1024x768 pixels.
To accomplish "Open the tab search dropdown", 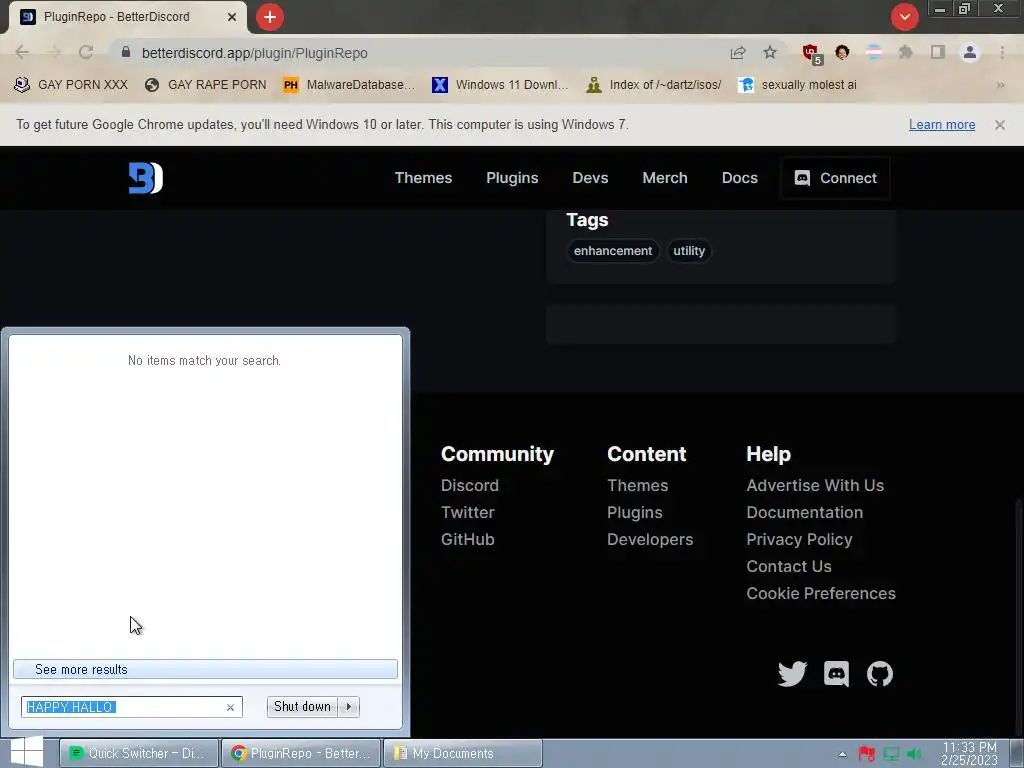I will tap(904, 17).
